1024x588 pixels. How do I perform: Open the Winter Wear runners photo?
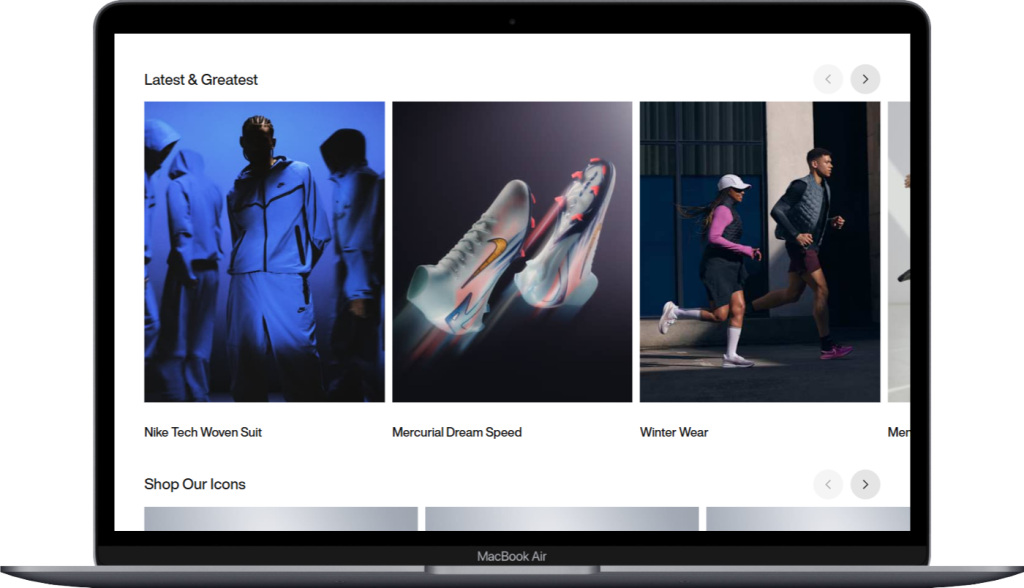pyautogui.click(x=760, y=252)
